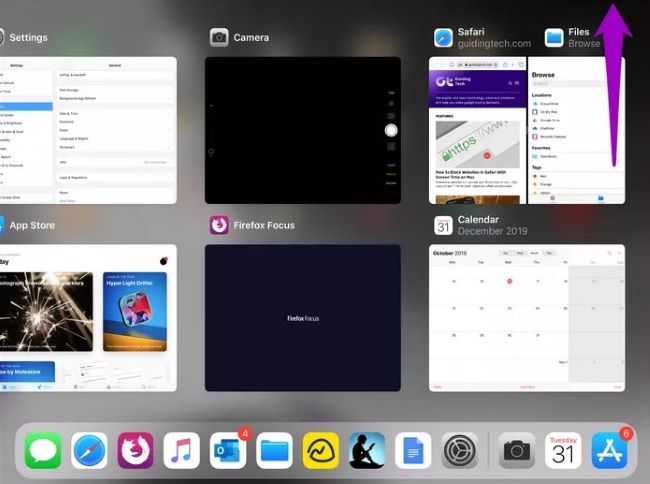
Task: Tap the Camera app icon above its card
Action: 219,38
